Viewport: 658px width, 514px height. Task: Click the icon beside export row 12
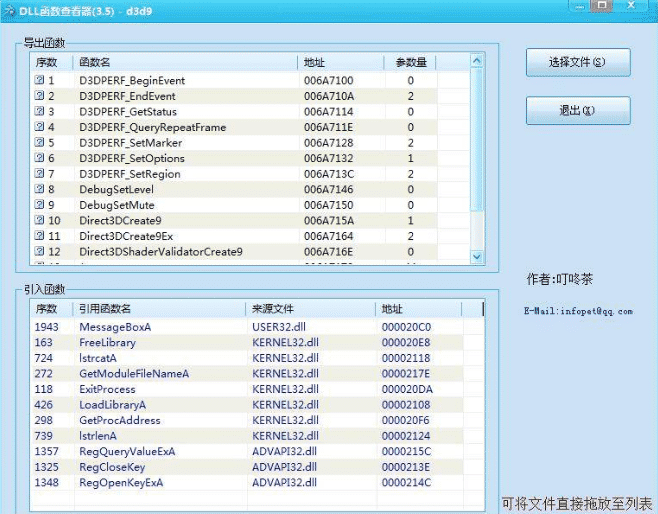[x=39, y=251]
